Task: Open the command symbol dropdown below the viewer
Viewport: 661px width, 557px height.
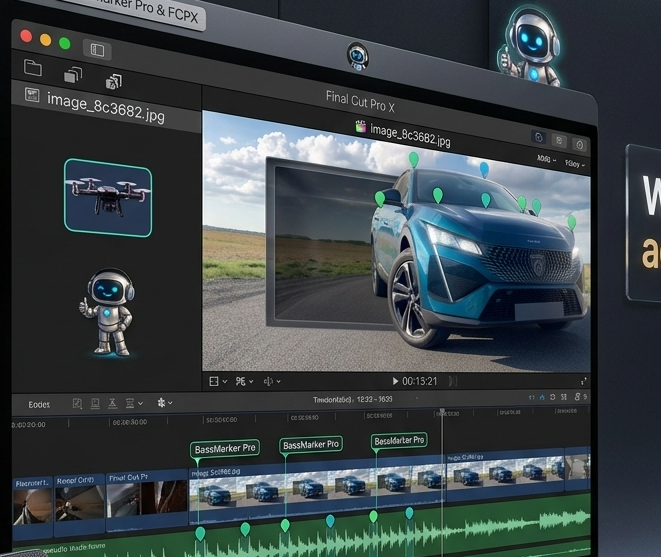Action: pos(245,381)
